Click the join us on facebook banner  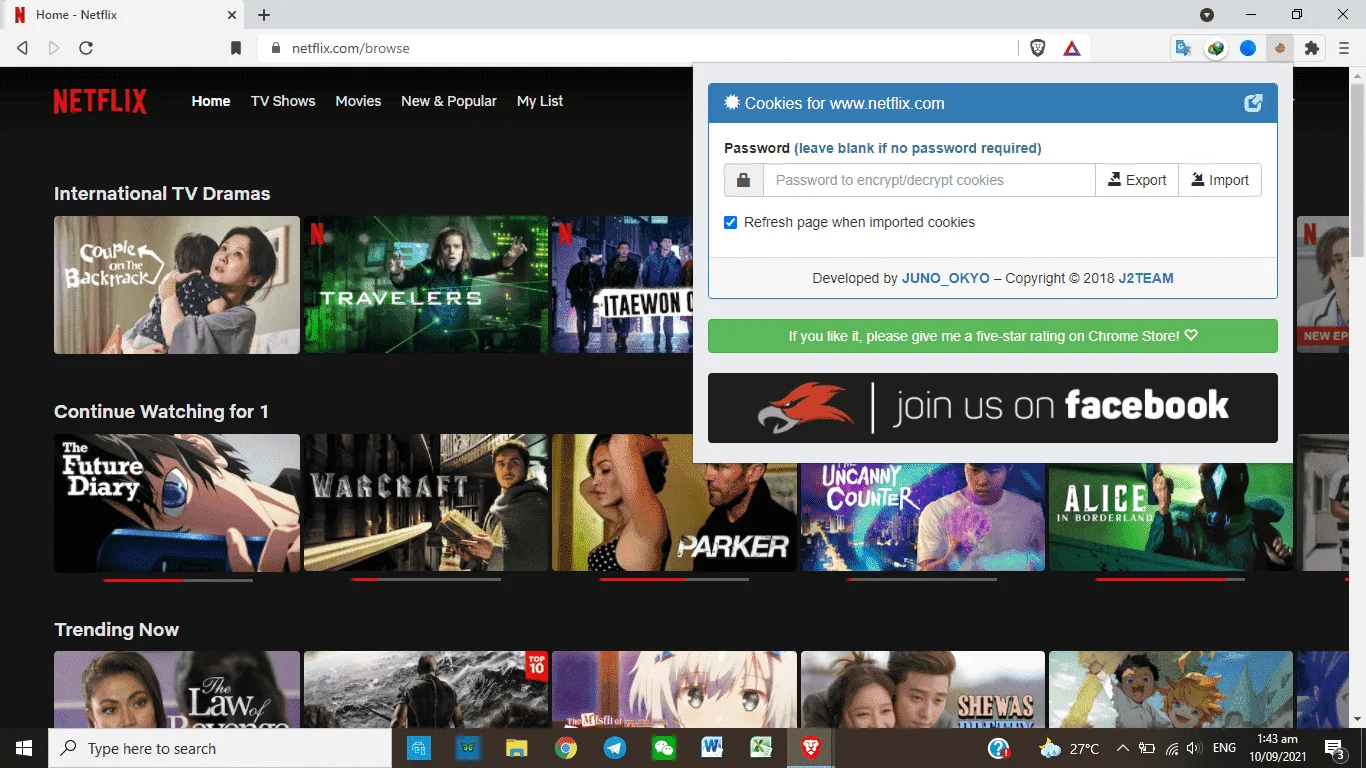pos(993,408)
